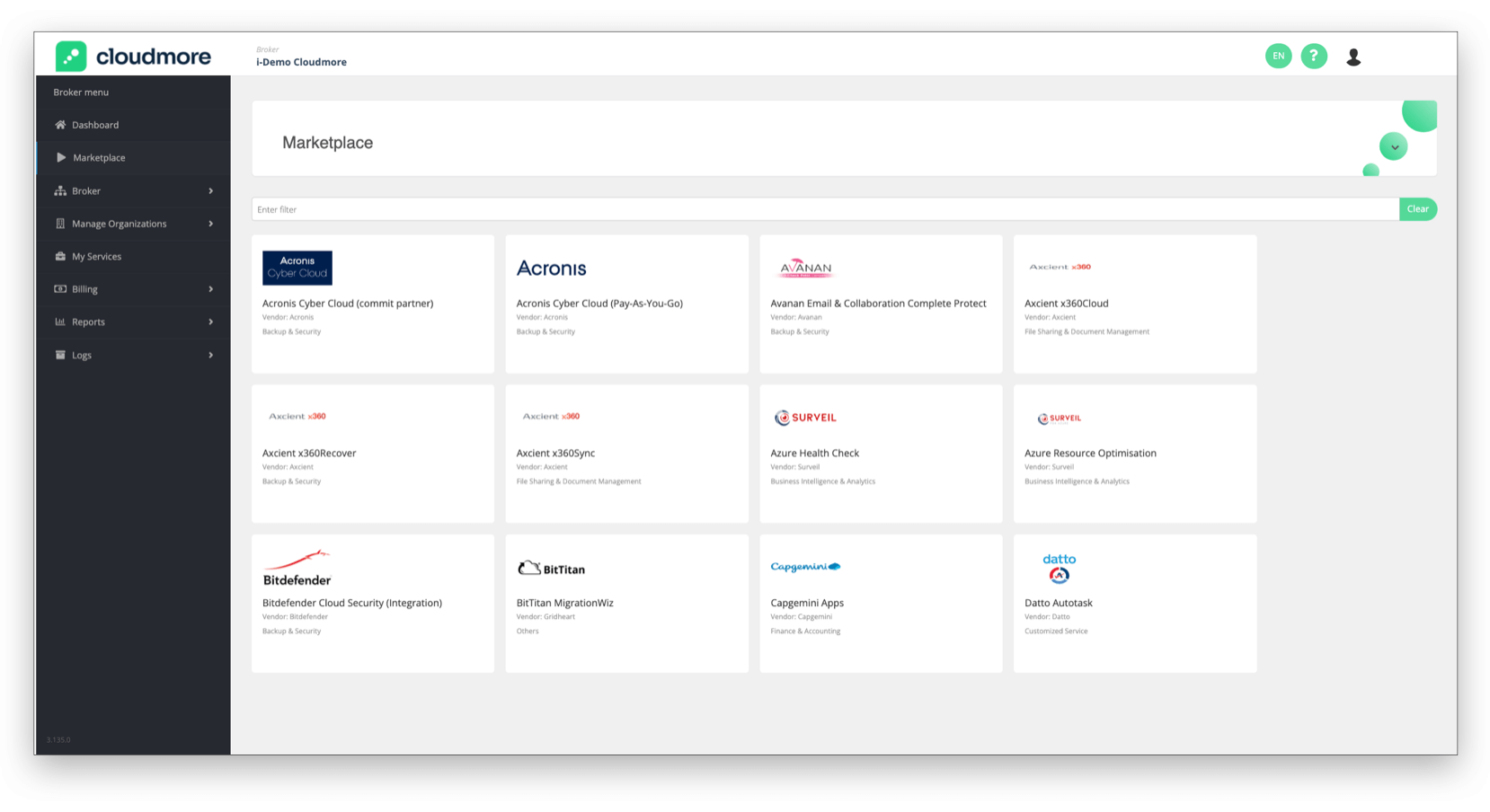Open Avanan Email & Collaboration Complete Protect
Image resolution: width=1490 pixels, height=812 pixels.
click(878, 304)
